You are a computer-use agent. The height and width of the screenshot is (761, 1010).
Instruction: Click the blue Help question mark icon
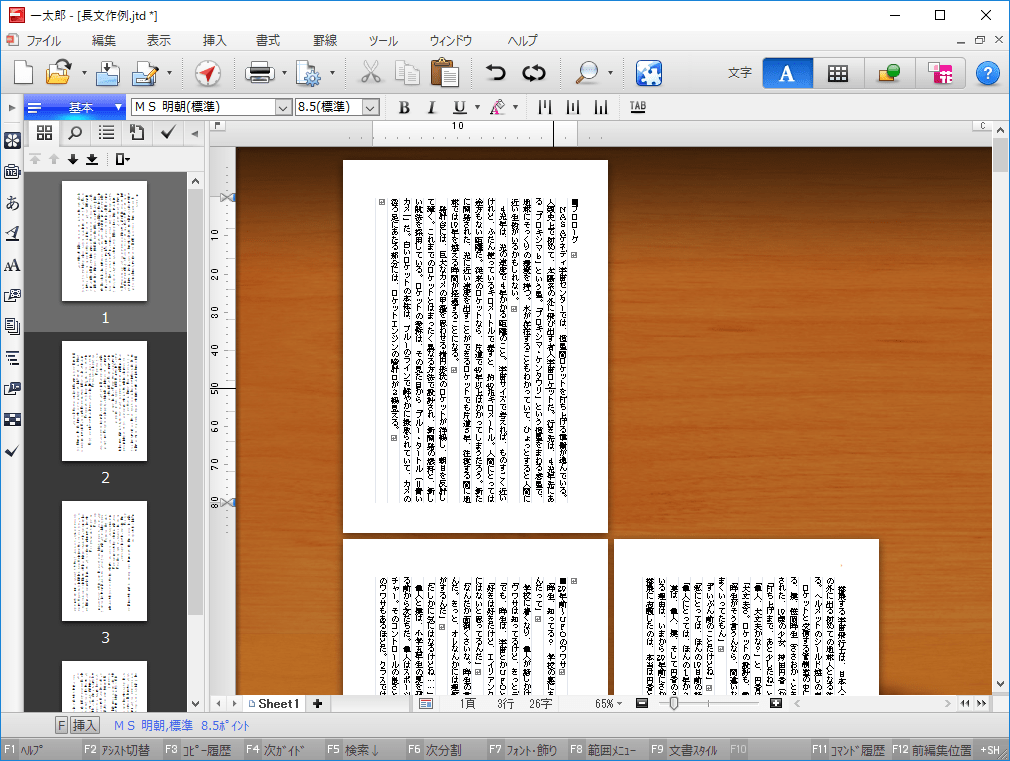(x=987, y=73)
